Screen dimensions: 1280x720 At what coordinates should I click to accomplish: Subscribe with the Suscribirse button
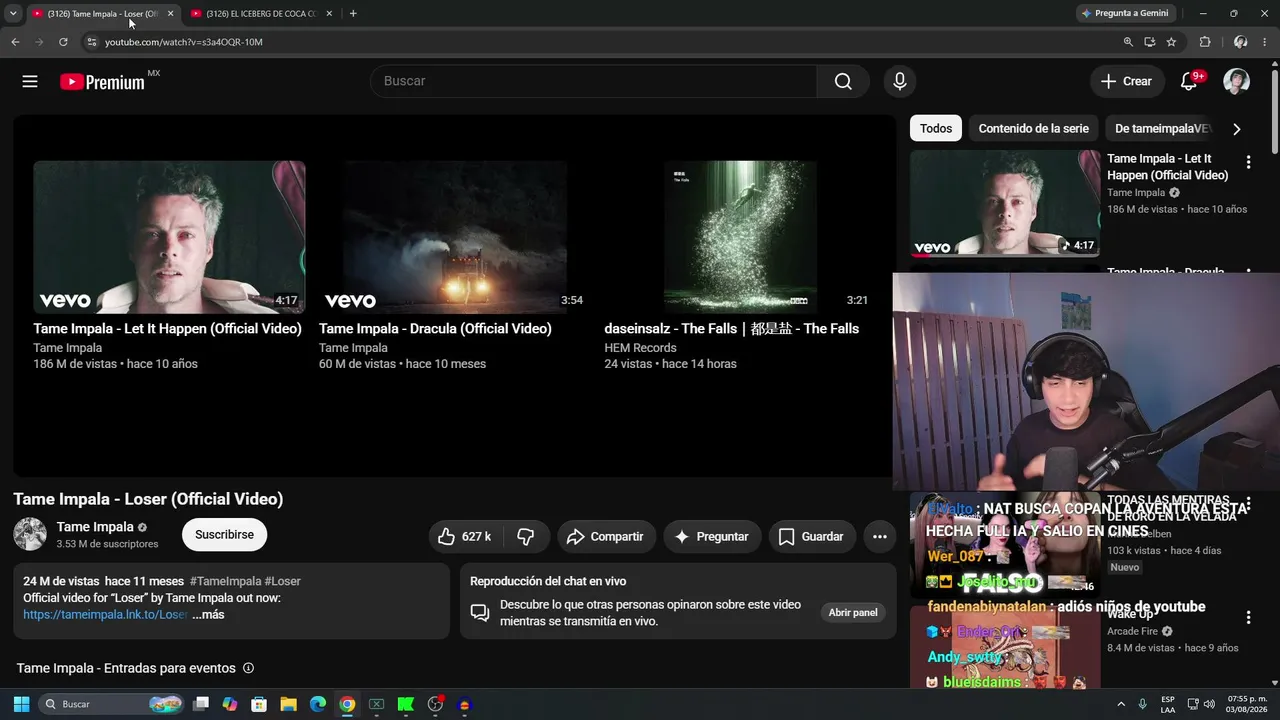tap(224, 535)
